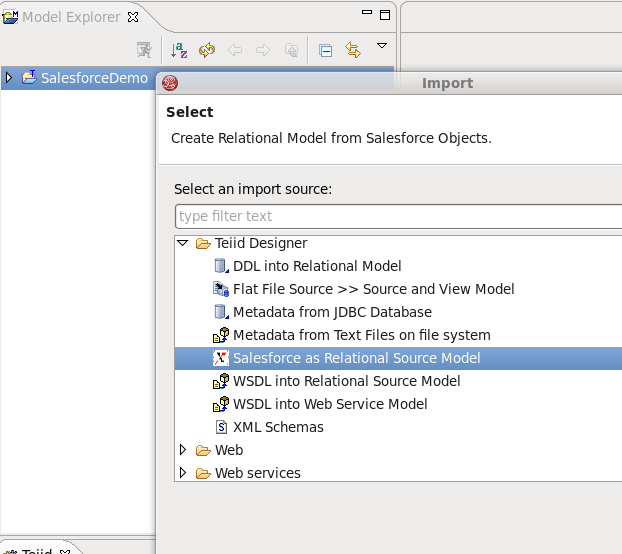Click the sort alphabetically icon in Model Explorer
The height and width of the screenshot is (554, 622).
click(179, 50)
